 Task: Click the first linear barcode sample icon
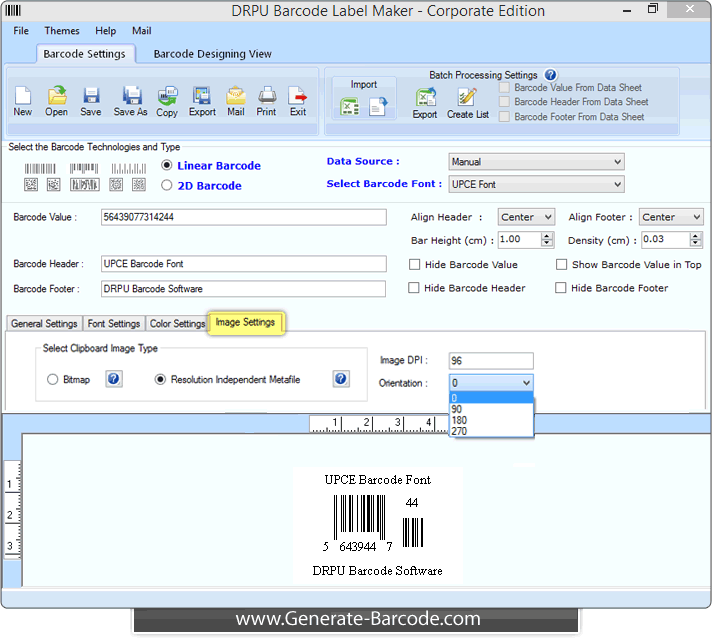[40, 169]
